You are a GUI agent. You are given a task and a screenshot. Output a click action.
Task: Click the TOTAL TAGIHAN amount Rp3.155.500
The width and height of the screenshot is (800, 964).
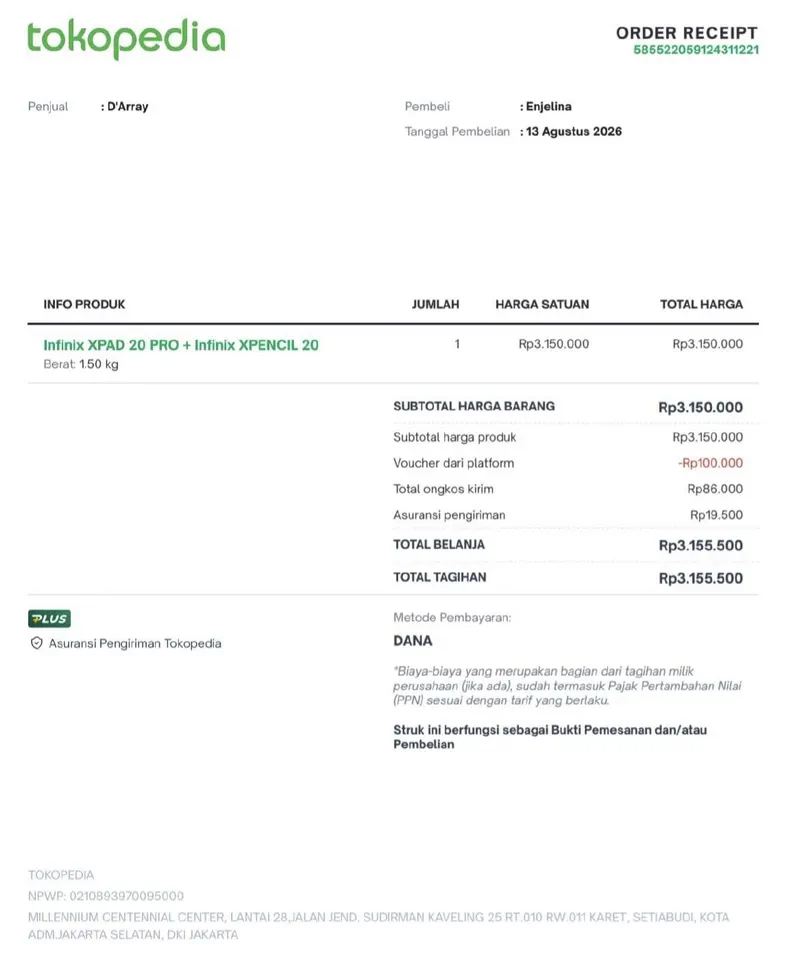pyautogui.click(x=700, y=578)
